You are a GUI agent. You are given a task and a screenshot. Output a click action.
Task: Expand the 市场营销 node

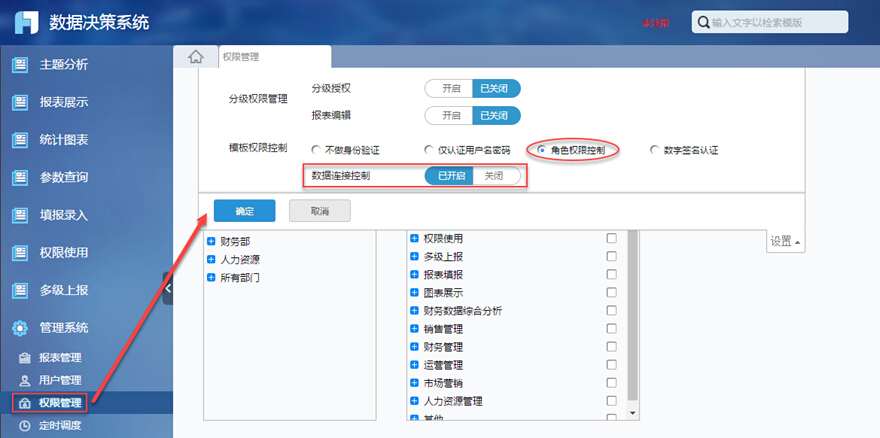tap(415, 383)
